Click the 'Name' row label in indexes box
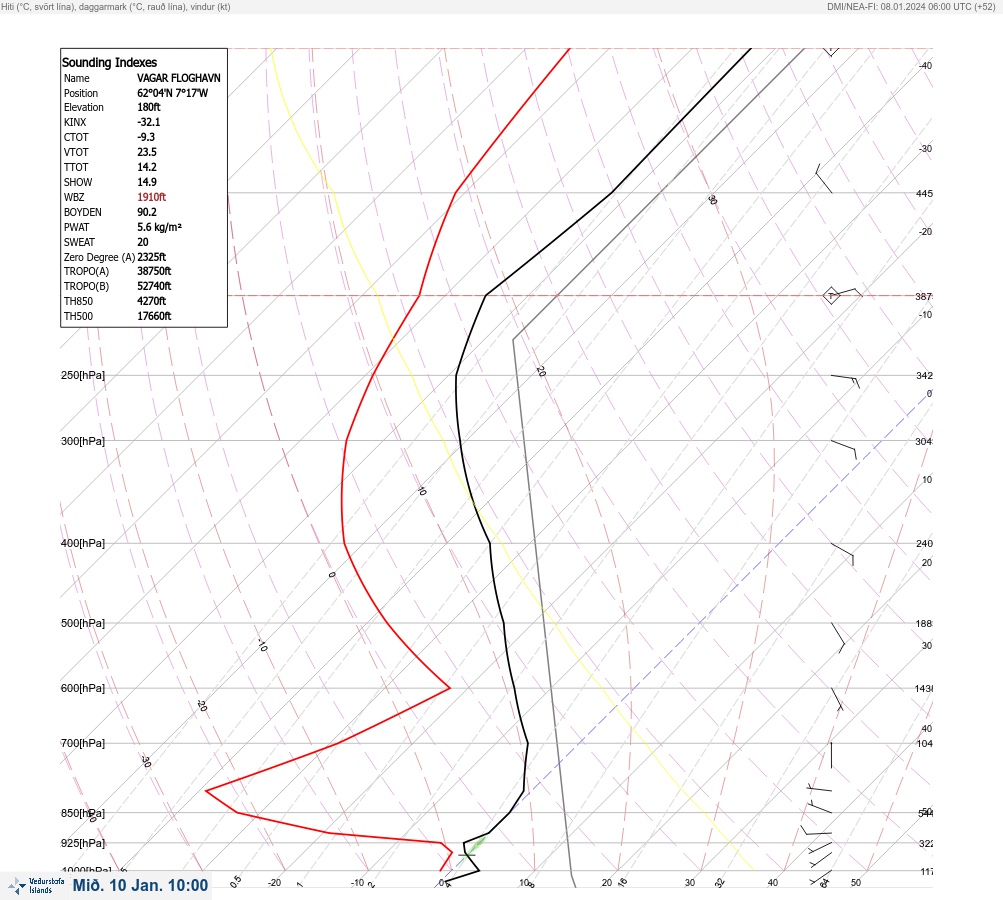1003x900 pixels. pos(77,78)
